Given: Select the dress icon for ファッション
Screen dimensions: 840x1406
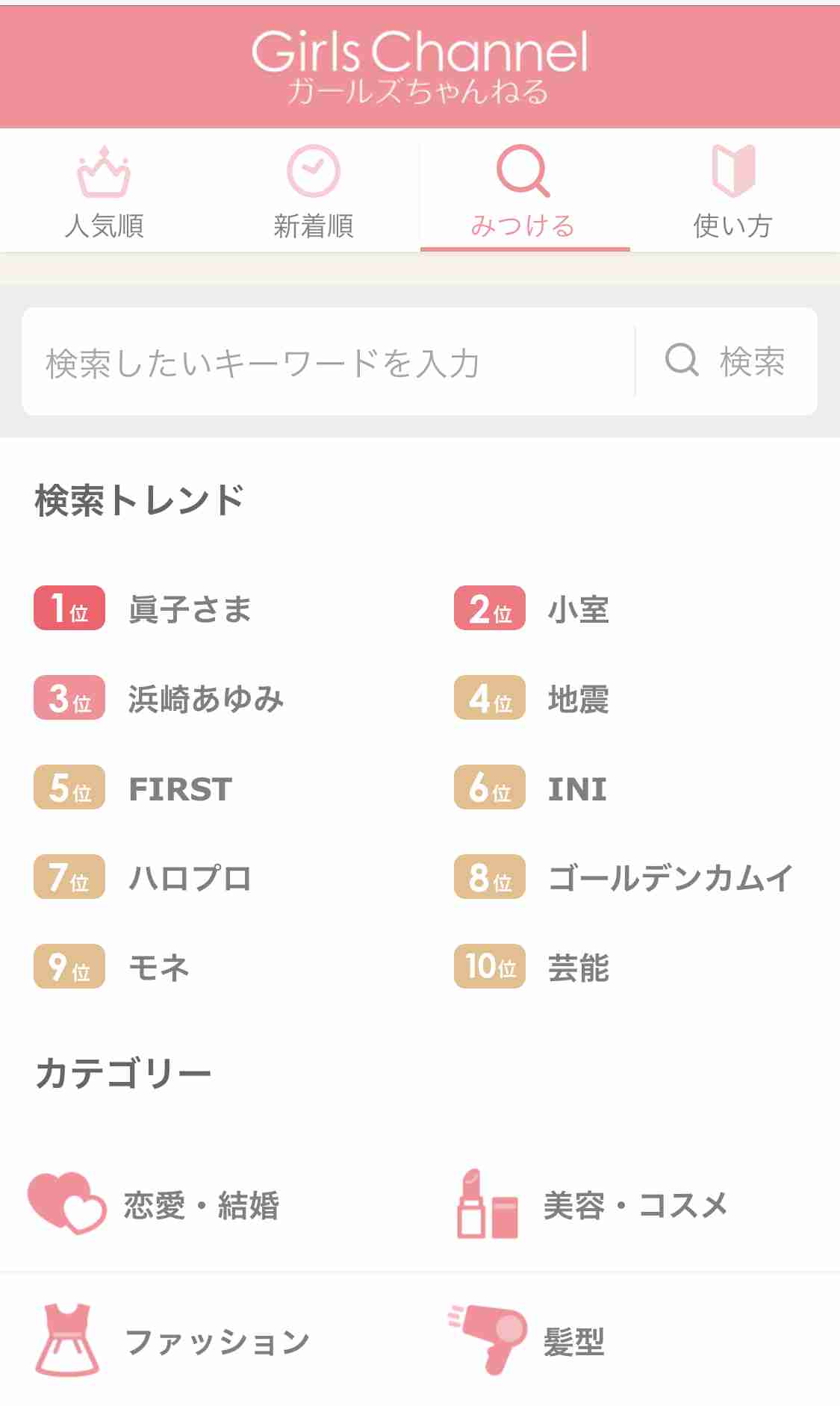Looking at the screenshot, I should [x=67, y=1340].
